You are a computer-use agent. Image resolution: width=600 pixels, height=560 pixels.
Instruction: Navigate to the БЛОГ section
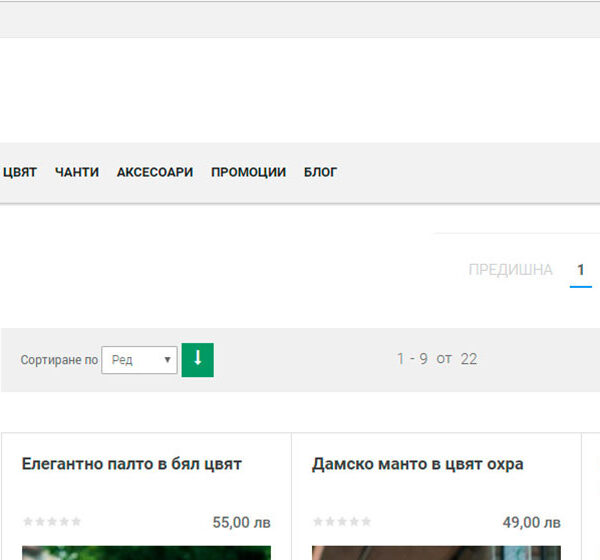pyautogui.click(x=320, y=172)
